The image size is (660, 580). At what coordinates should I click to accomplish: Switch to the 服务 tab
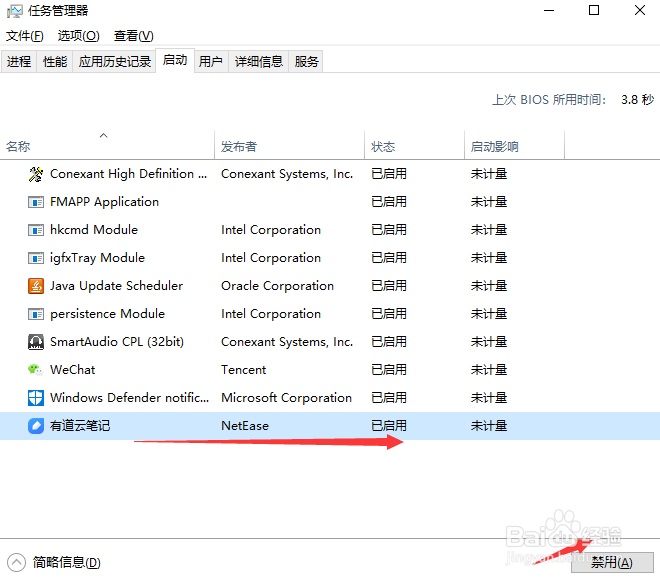pyautogui.click(x=306, y=62)
